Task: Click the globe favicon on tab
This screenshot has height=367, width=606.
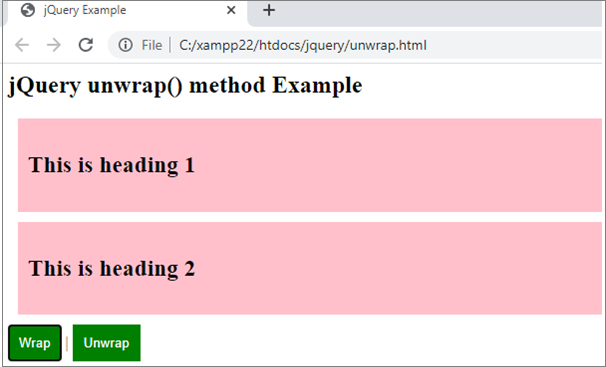Action: coord(28,10)
